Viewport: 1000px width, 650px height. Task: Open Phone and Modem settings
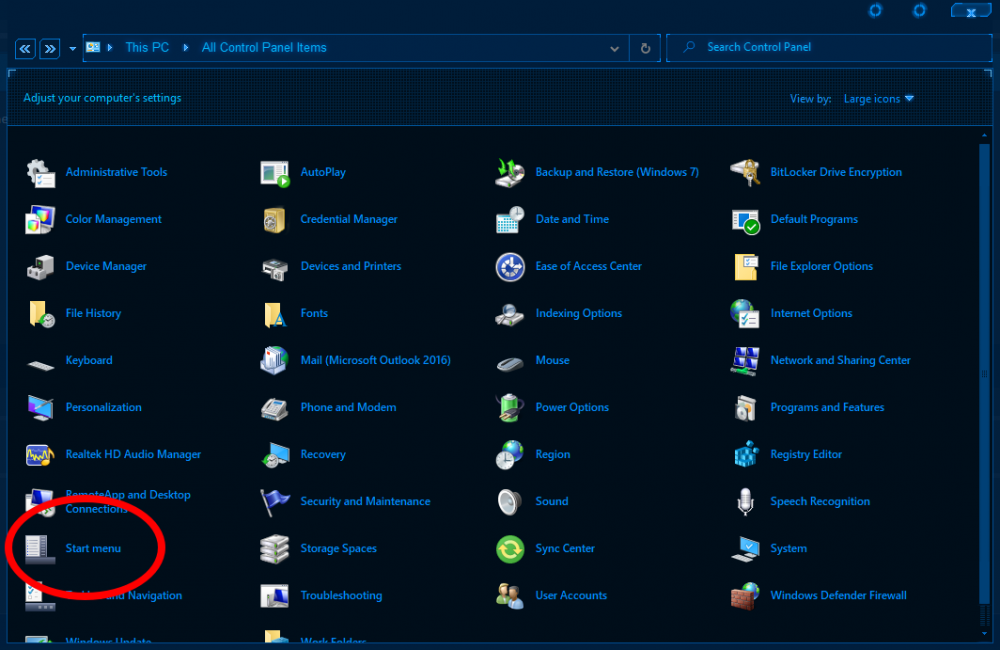click(348, 407)
